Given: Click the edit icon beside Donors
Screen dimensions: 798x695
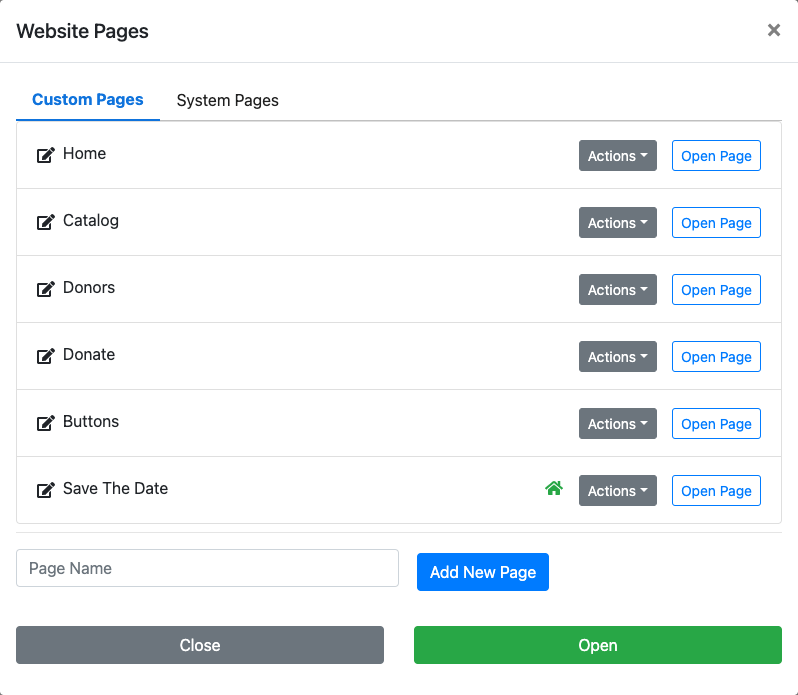Looking at the screenshot, I should pos(45,289).
